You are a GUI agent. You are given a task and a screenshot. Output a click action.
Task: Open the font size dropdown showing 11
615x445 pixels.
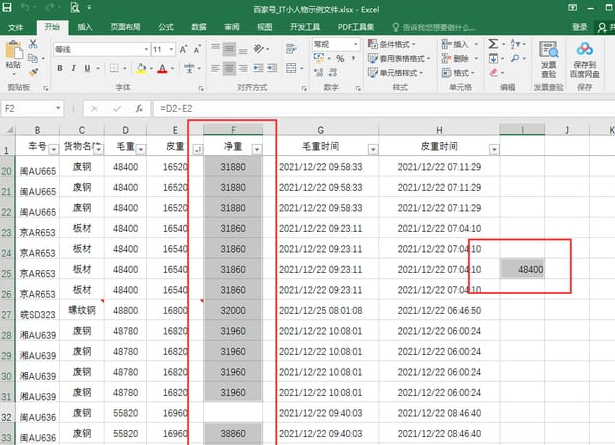[x=171, y=49]
